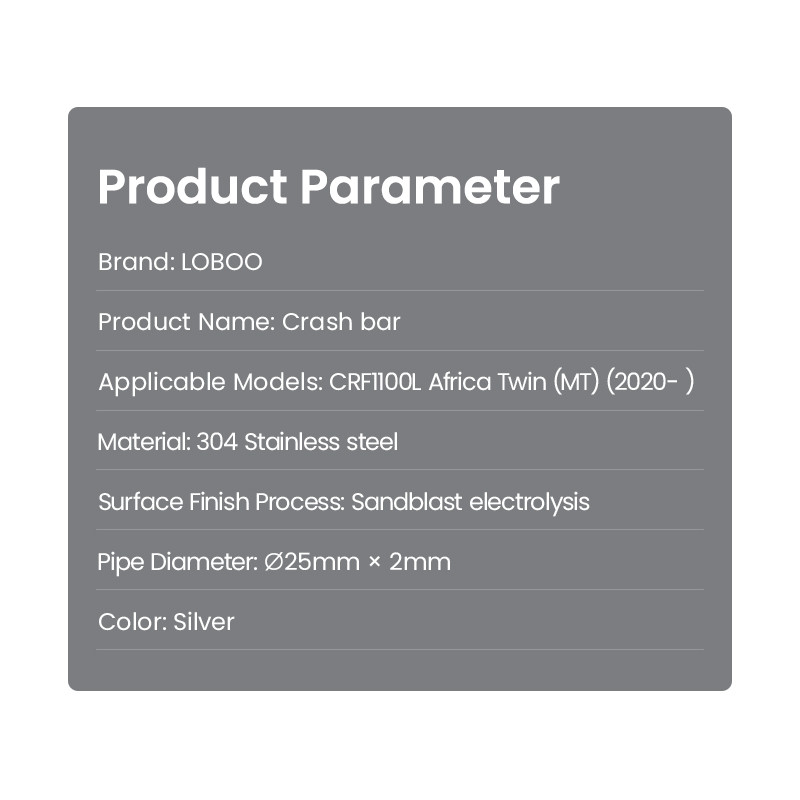
Task: Click the "Product Name:" label
Action: [x=186, y=322]
